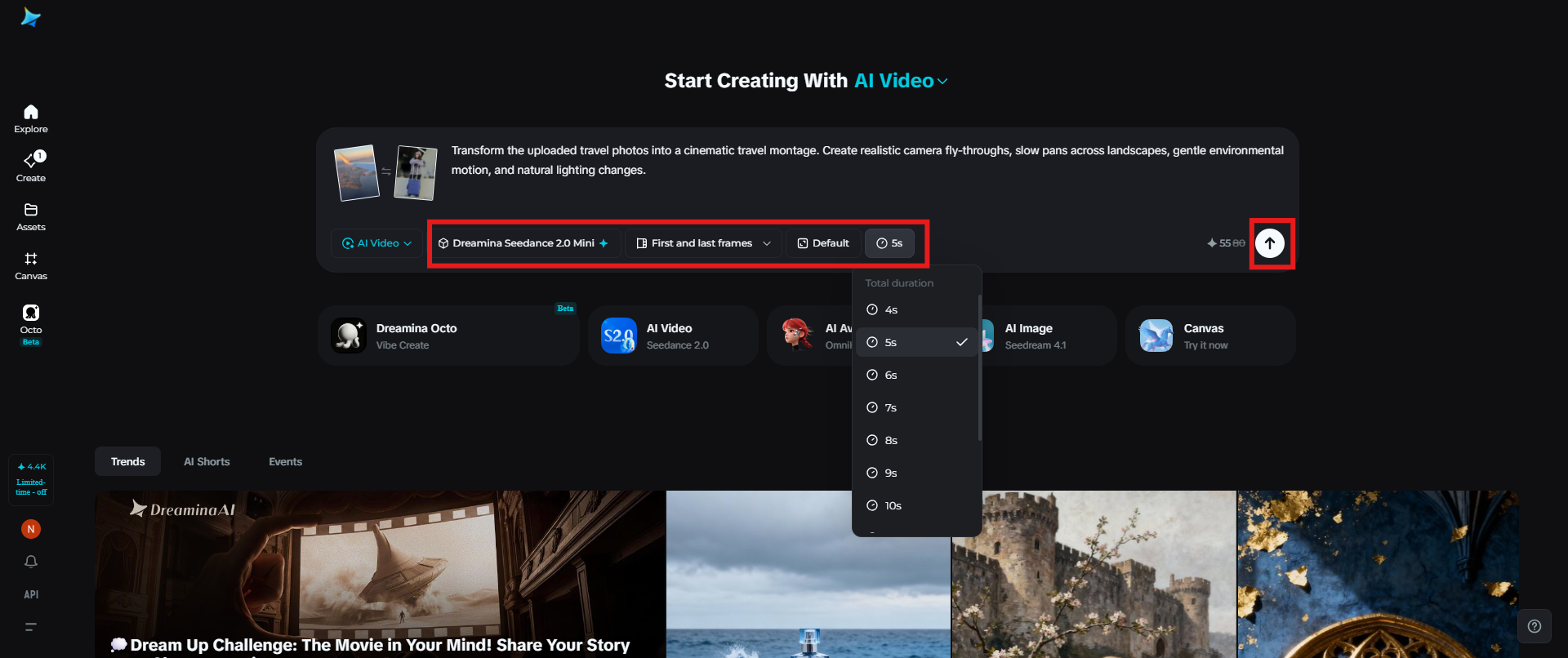Submit the prompt with the arrow button

click(x=1270, y=243)
